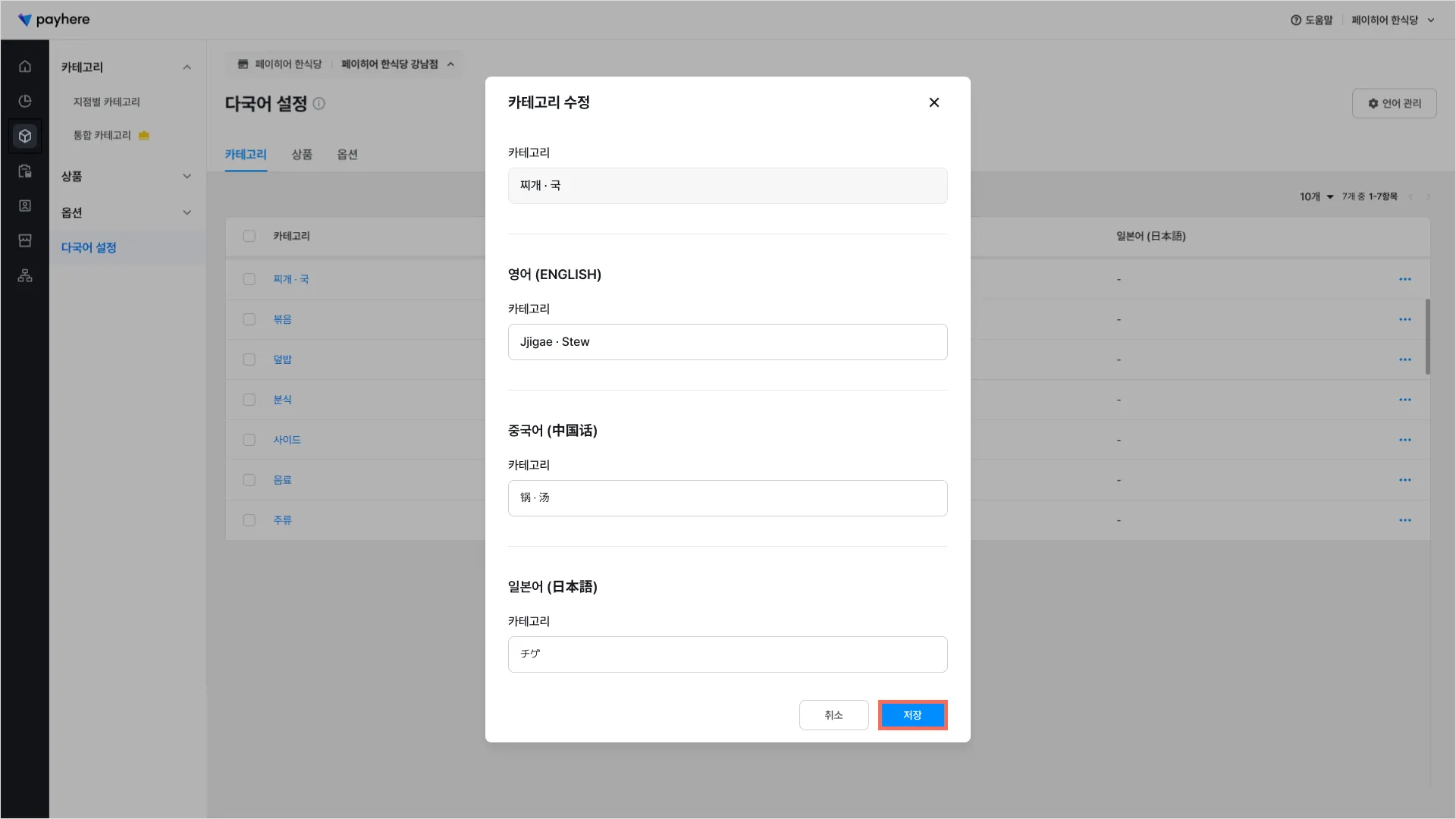This screenshot has height=819, width=1456.
Task: Close the 카테고리 수정 dialog with X
Action: [934, 102]
